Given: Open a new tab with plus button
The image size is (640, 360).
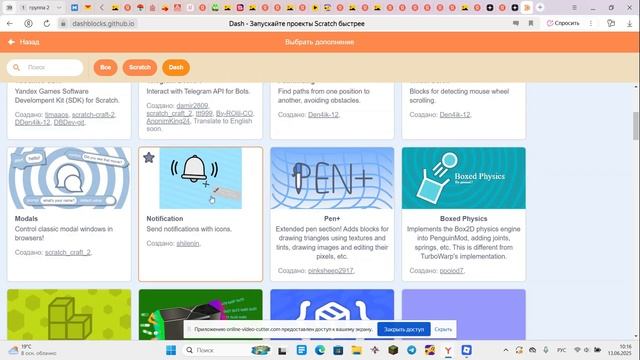Looking at the screenshot, I should (540, 7).
